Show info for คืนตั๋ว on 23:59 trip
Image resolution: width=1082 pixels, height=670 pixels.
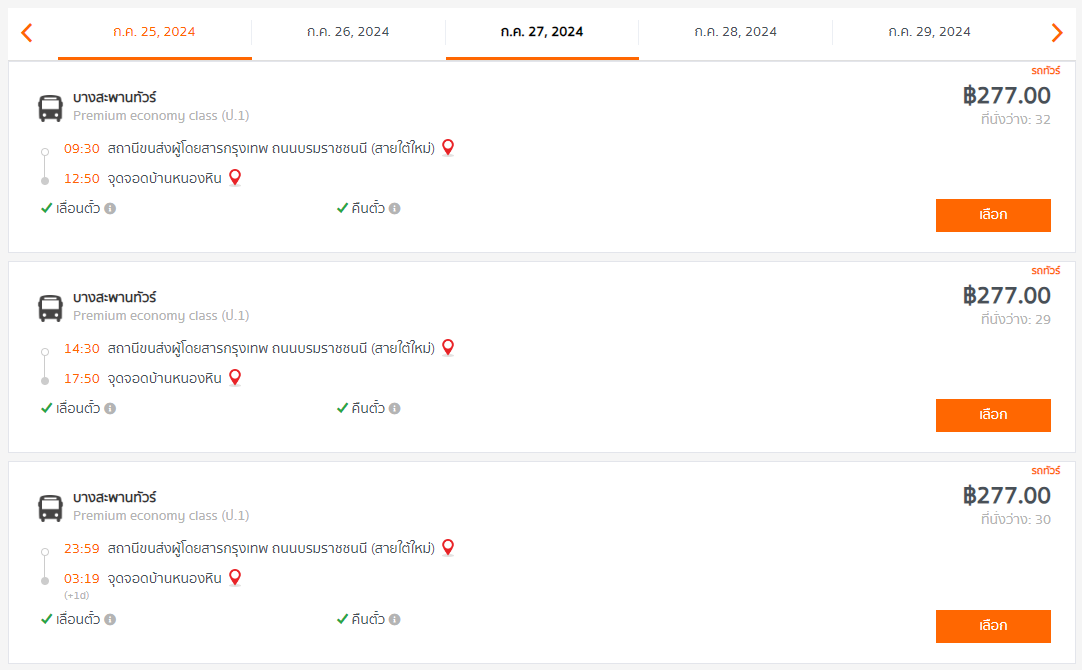point(395,620)
